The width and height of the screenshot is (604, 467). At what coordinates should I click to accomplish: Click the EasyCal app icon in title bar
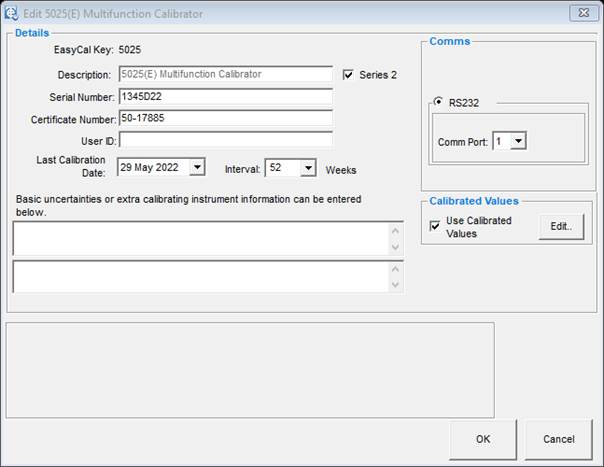(13, 13)
